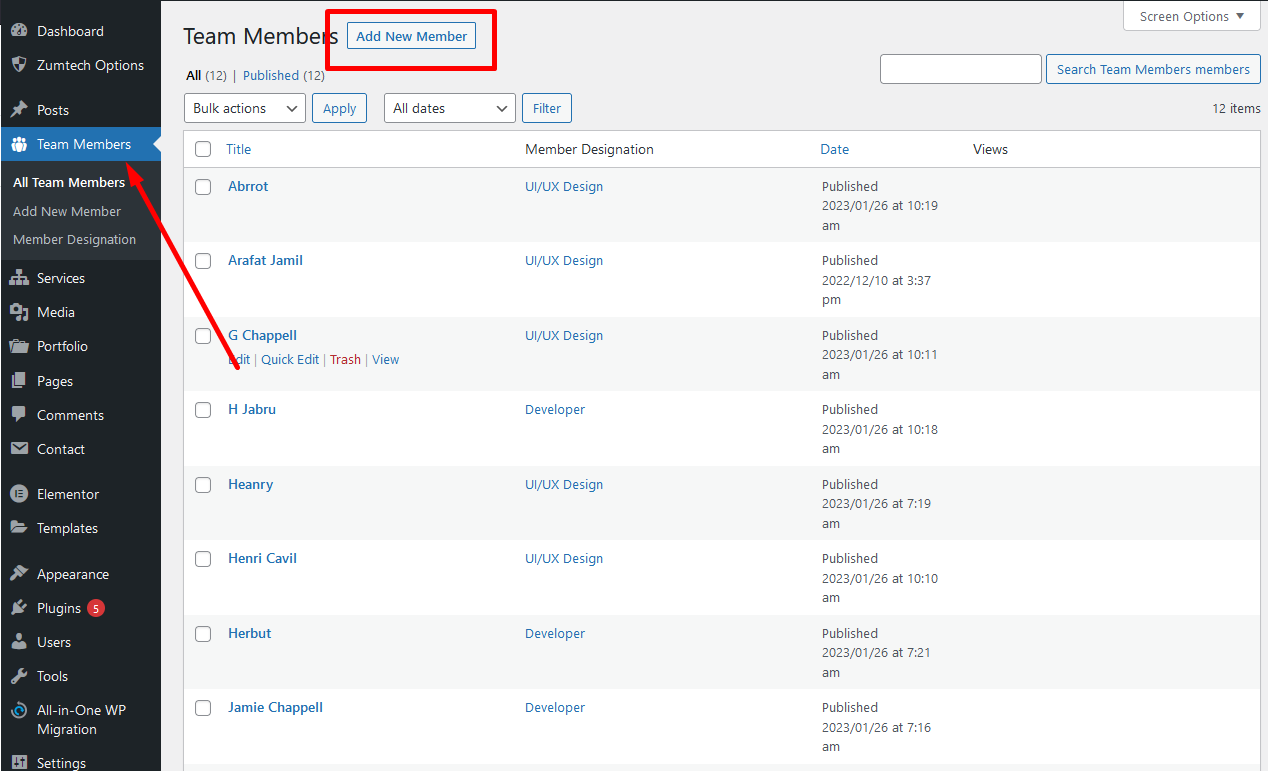Click the Pages document icon
Screen dimensions: 1268x771
click(x=19, y=381)
